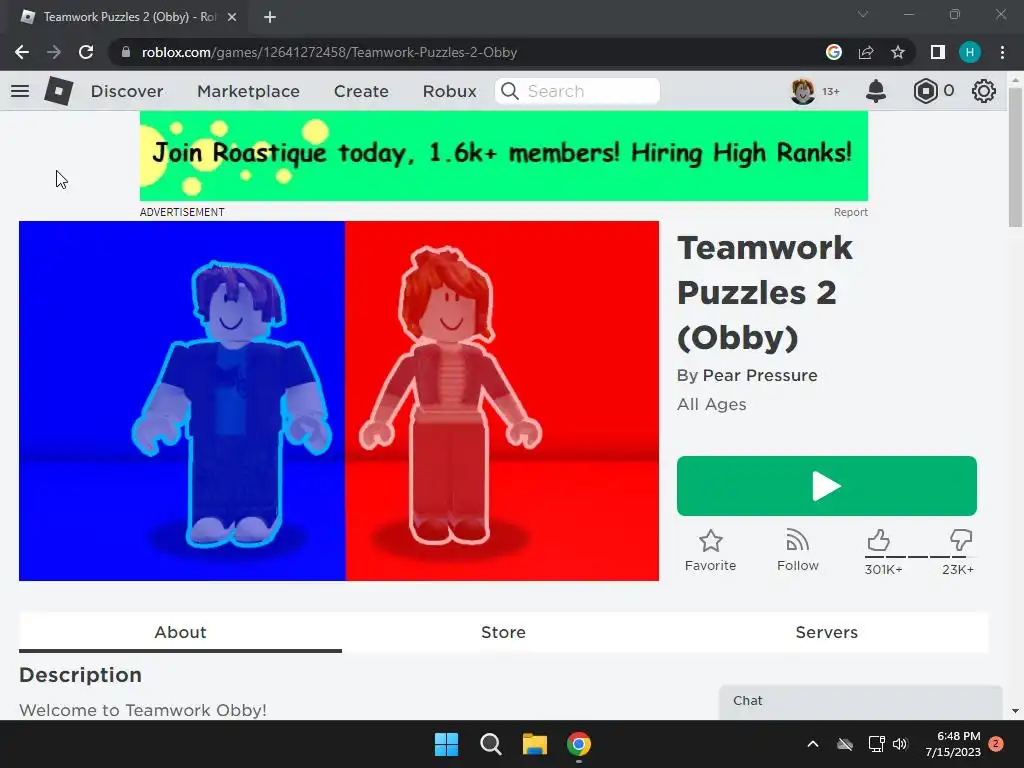Expand the Chat panel
Viewport: 1024px width, 768px height.
[x=861, y=701]
